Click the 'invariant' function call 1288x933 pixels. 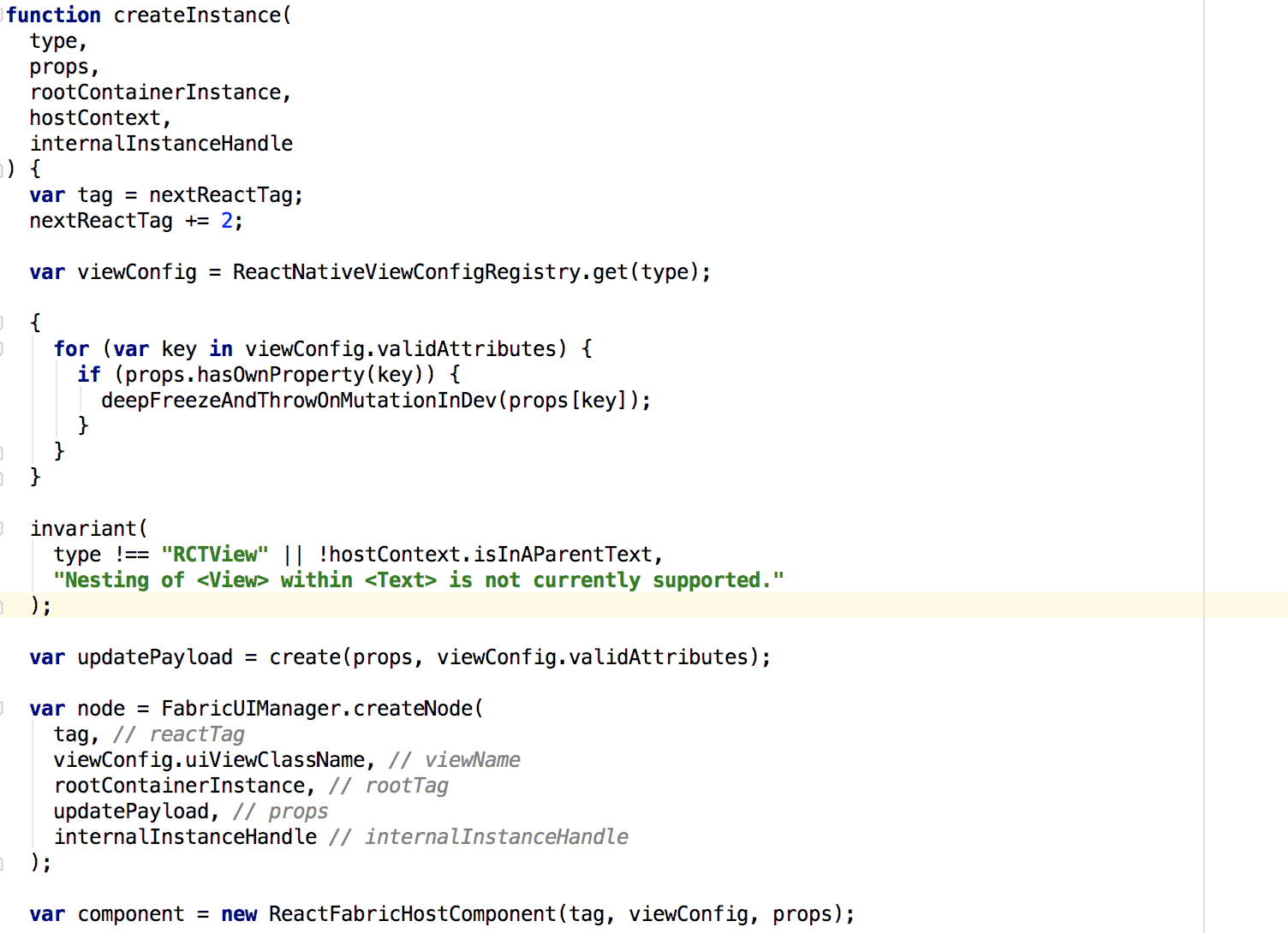pyautogui.click(x=83, y=529)
